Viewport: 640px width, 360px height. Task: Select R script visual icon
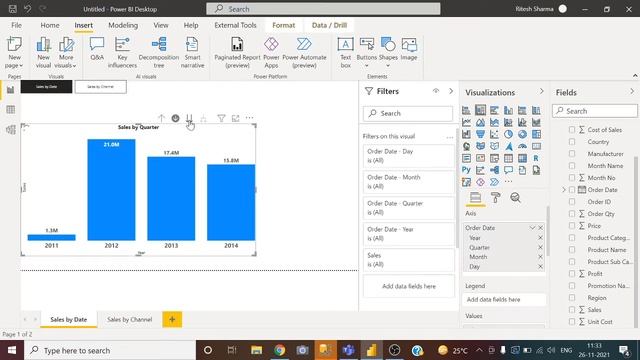pos(536,158)
